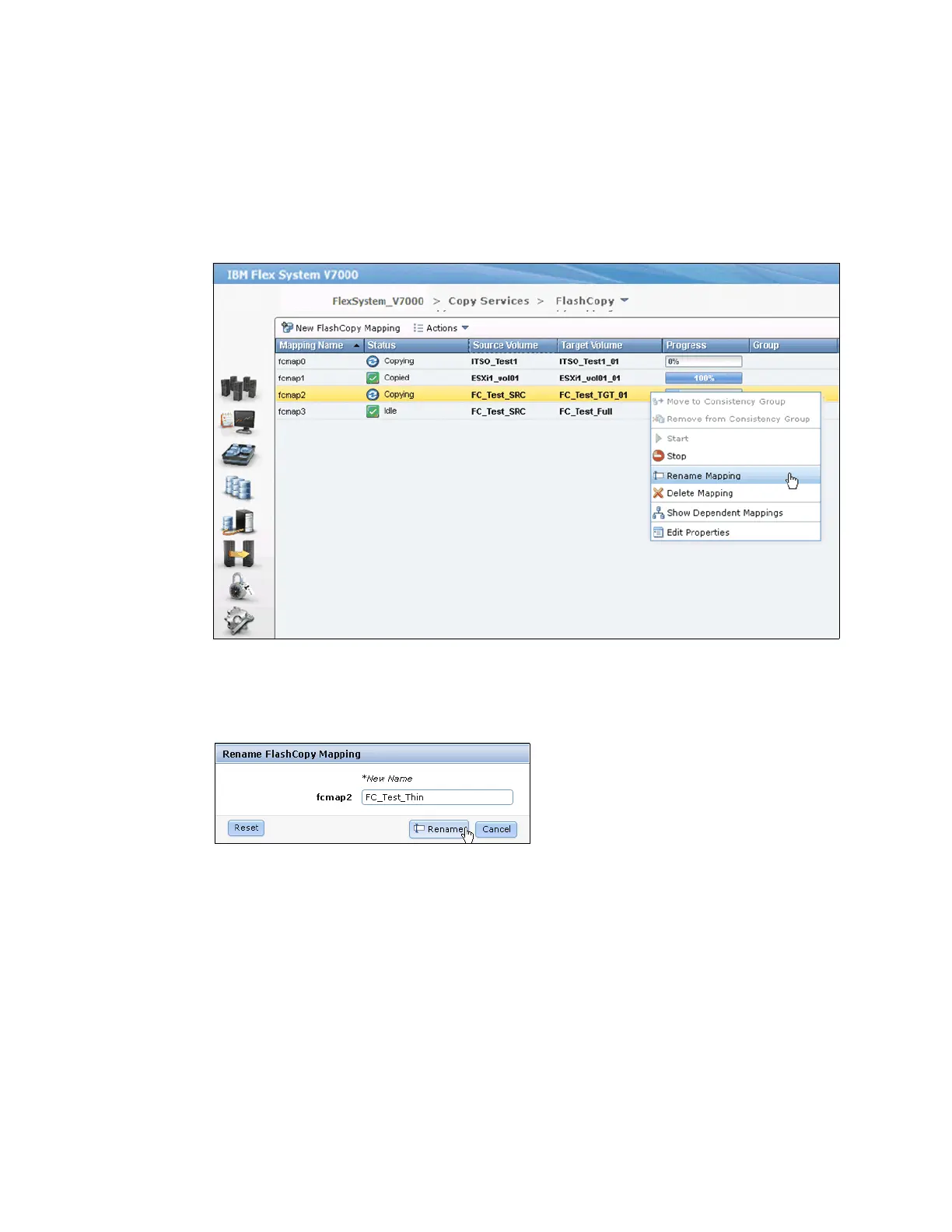
Task: Click target volume FC_Test_TGT_01 cell
Action: [593, 395]
